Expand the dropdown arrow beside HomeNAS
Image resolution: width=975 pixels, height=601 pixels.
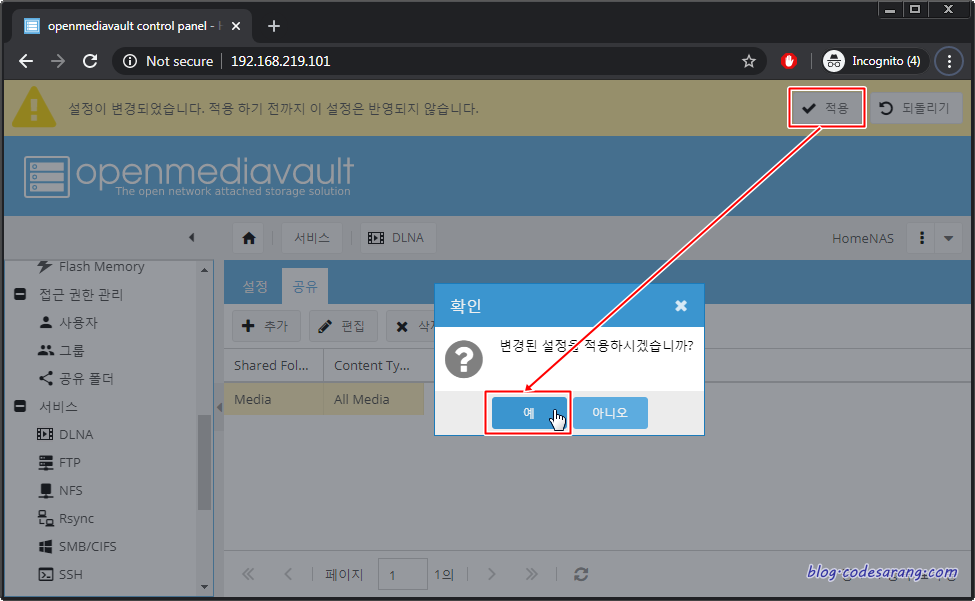point(948,238)
